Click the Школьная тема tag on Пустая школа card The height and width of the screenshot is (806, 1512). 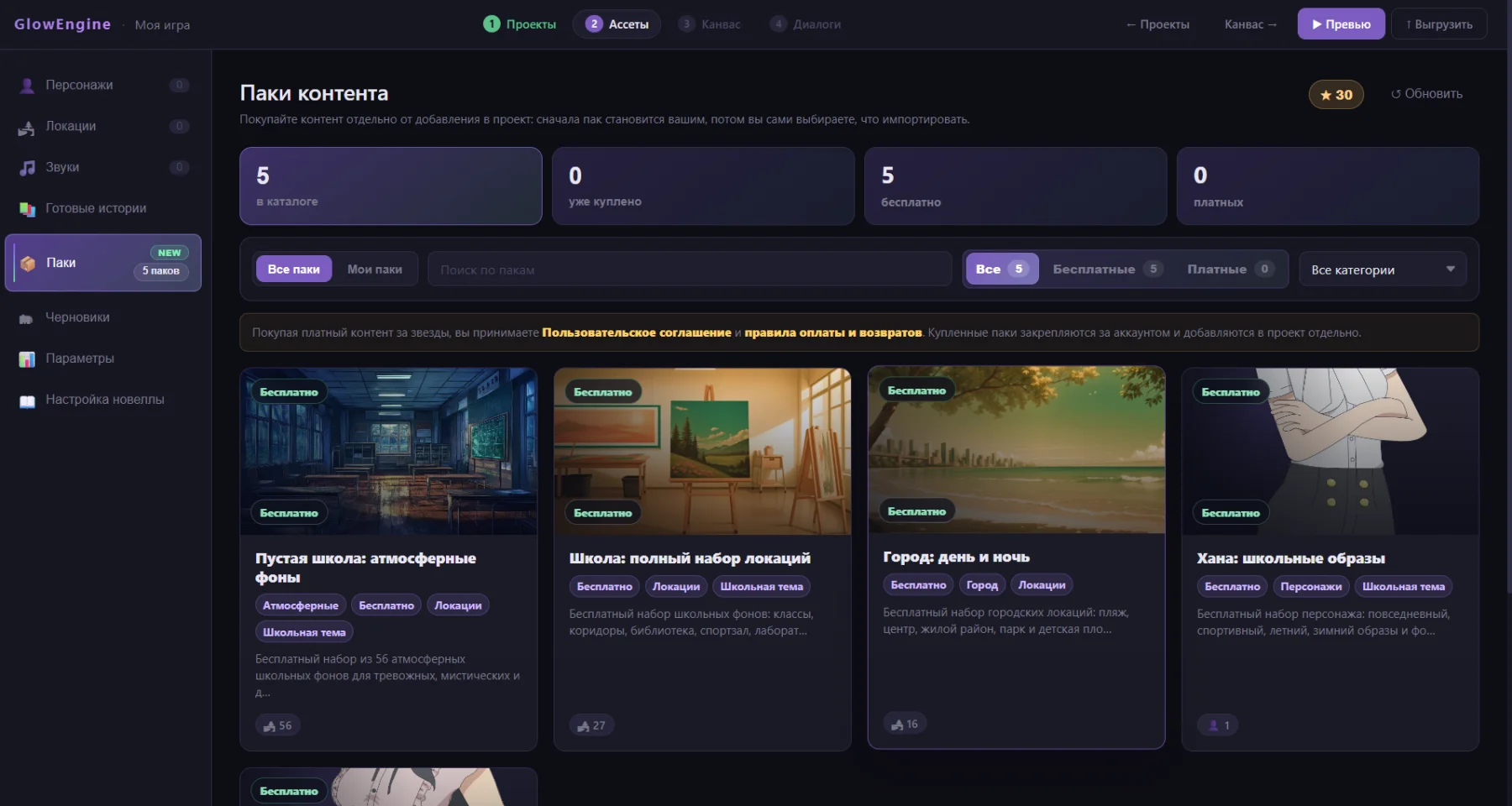click(304, 632)
